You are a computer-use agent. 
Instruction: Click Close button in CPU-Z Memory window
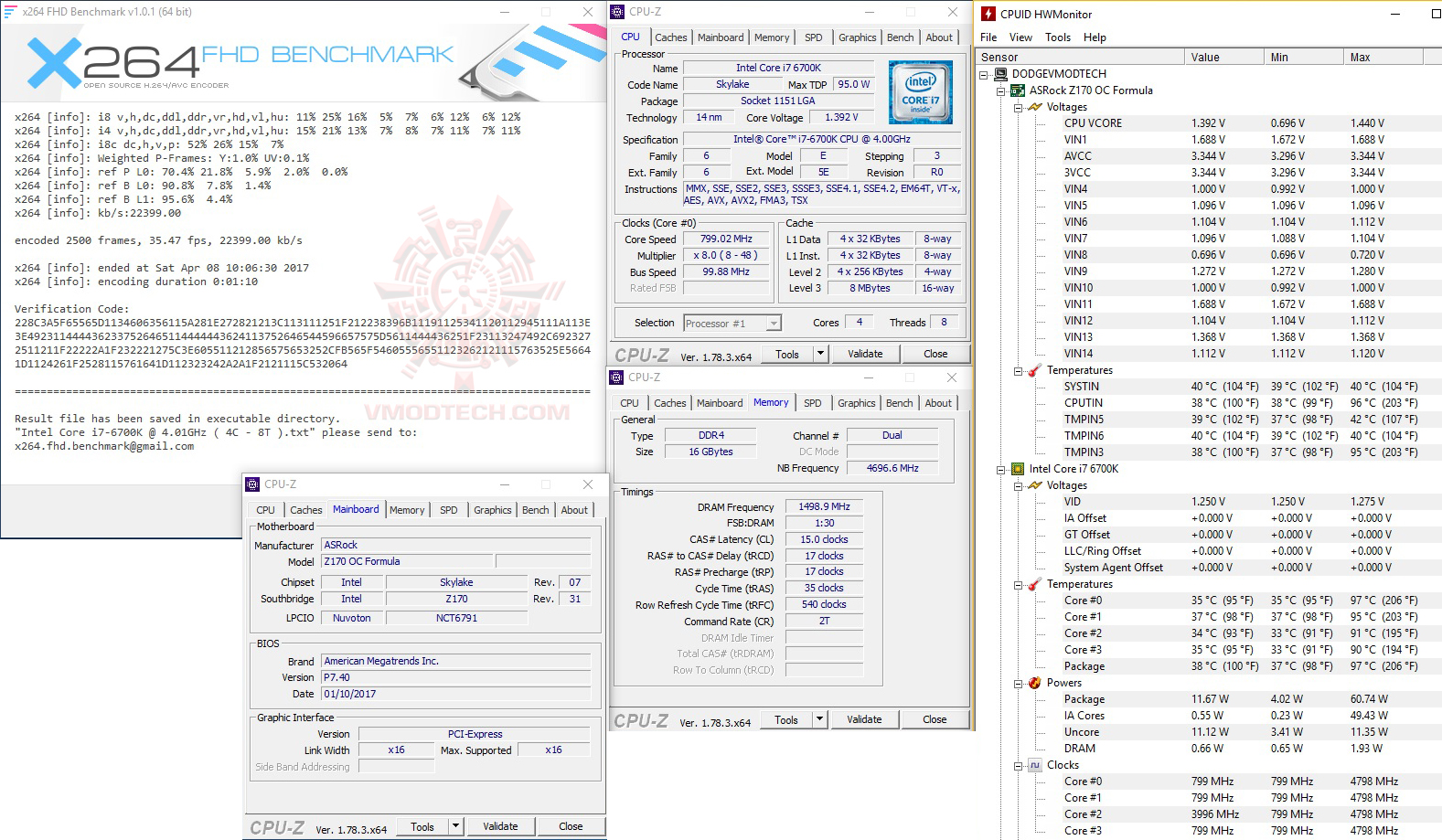pos(935,719)
